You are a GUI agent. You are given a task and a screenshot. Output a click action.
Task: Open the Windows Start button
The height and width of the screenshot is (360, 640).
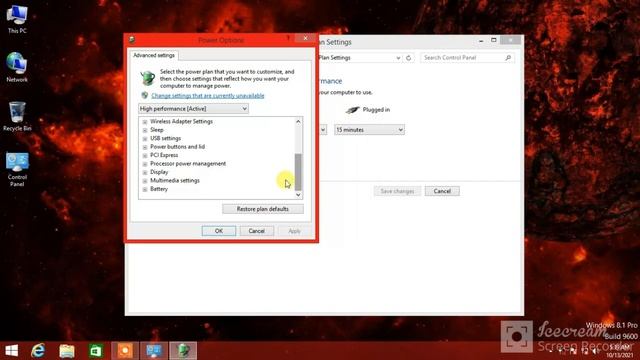pyautogui.click(x=11, y=351)
